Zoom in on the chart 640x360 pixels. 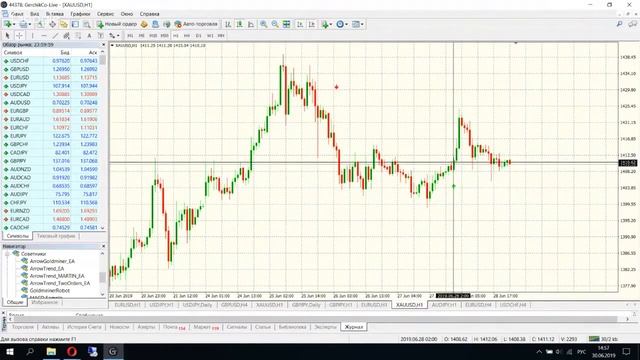point(264,24)
